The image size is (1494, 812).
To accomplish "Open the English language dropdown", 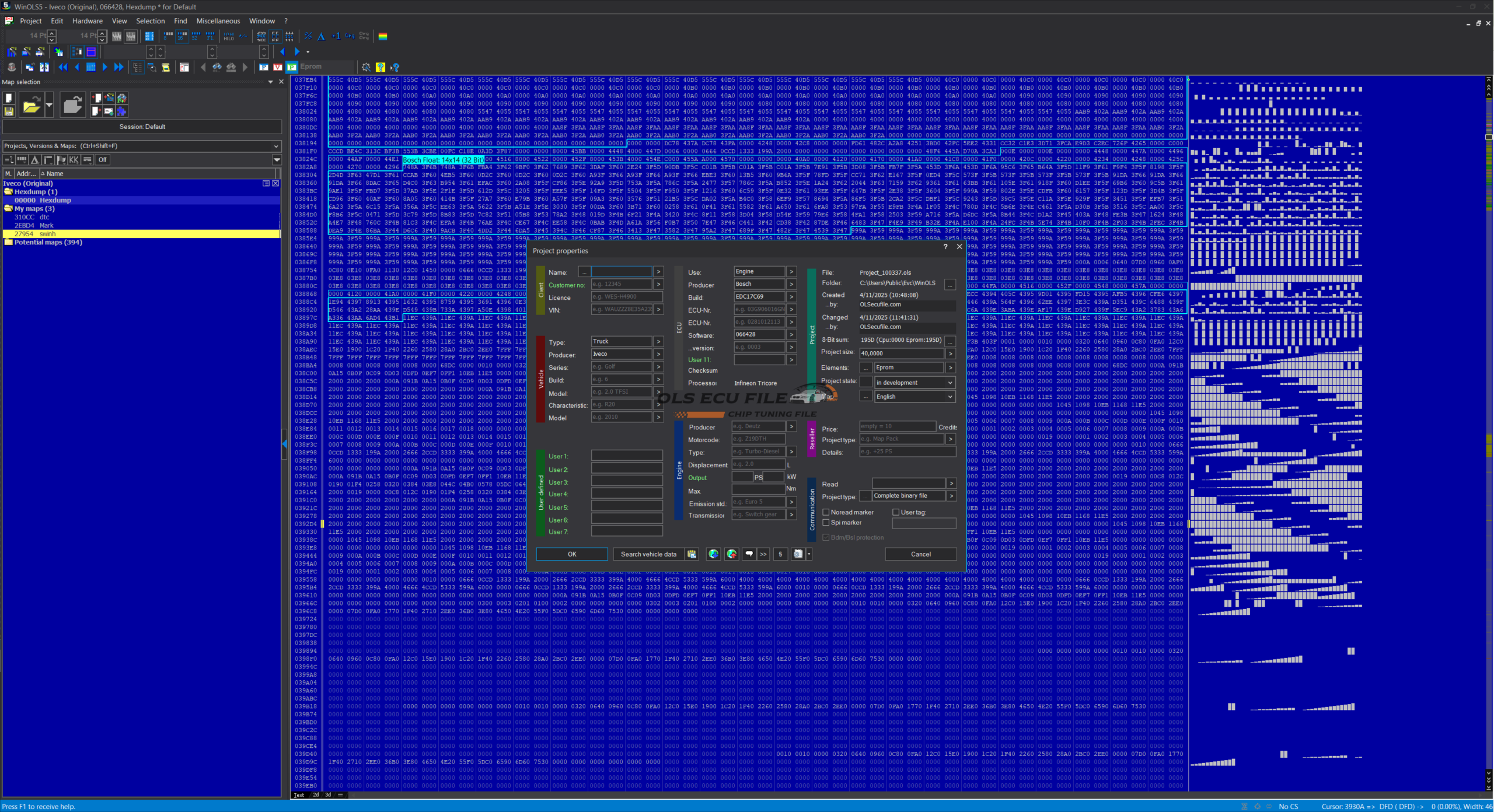I will point(950,397).
